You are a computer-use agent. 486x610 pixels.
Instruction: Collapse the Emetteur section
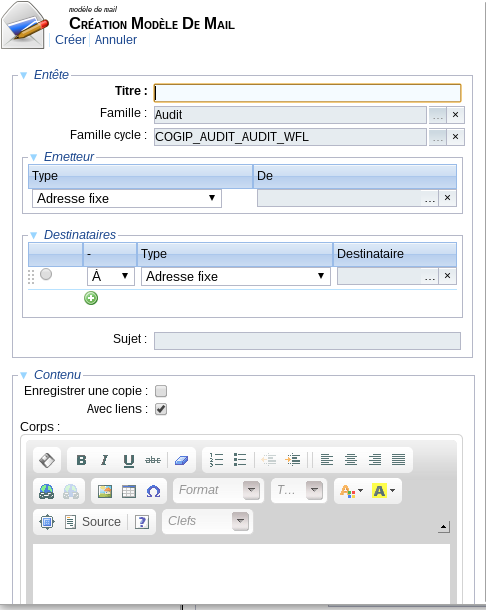pyautogui.click(x=33, y=157)
